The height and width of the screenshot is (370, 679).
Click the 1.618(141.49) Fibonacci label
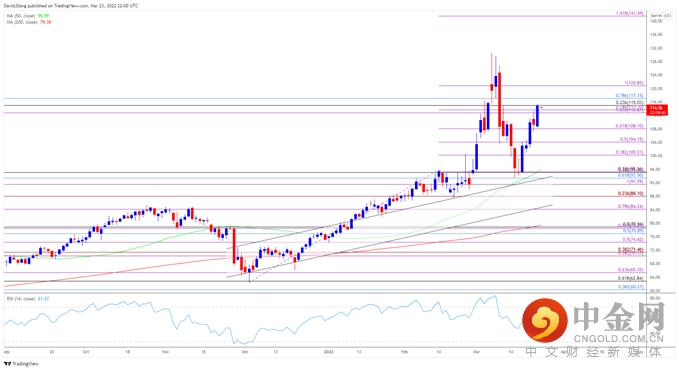click(x=629, y=13)
